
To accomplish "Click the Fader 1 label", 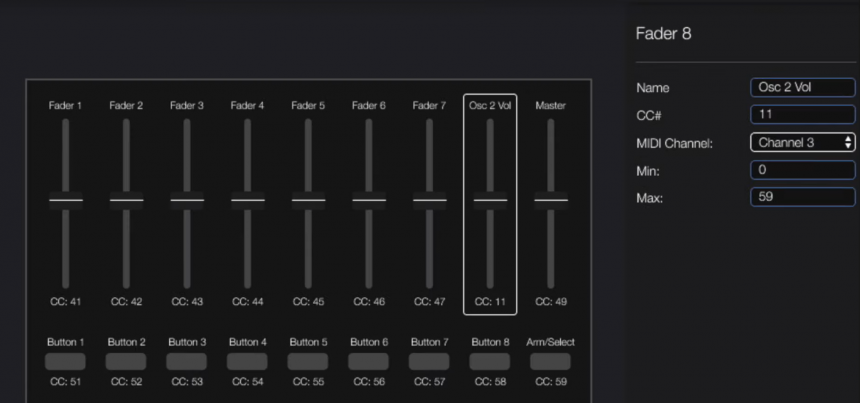I will 65,105.
